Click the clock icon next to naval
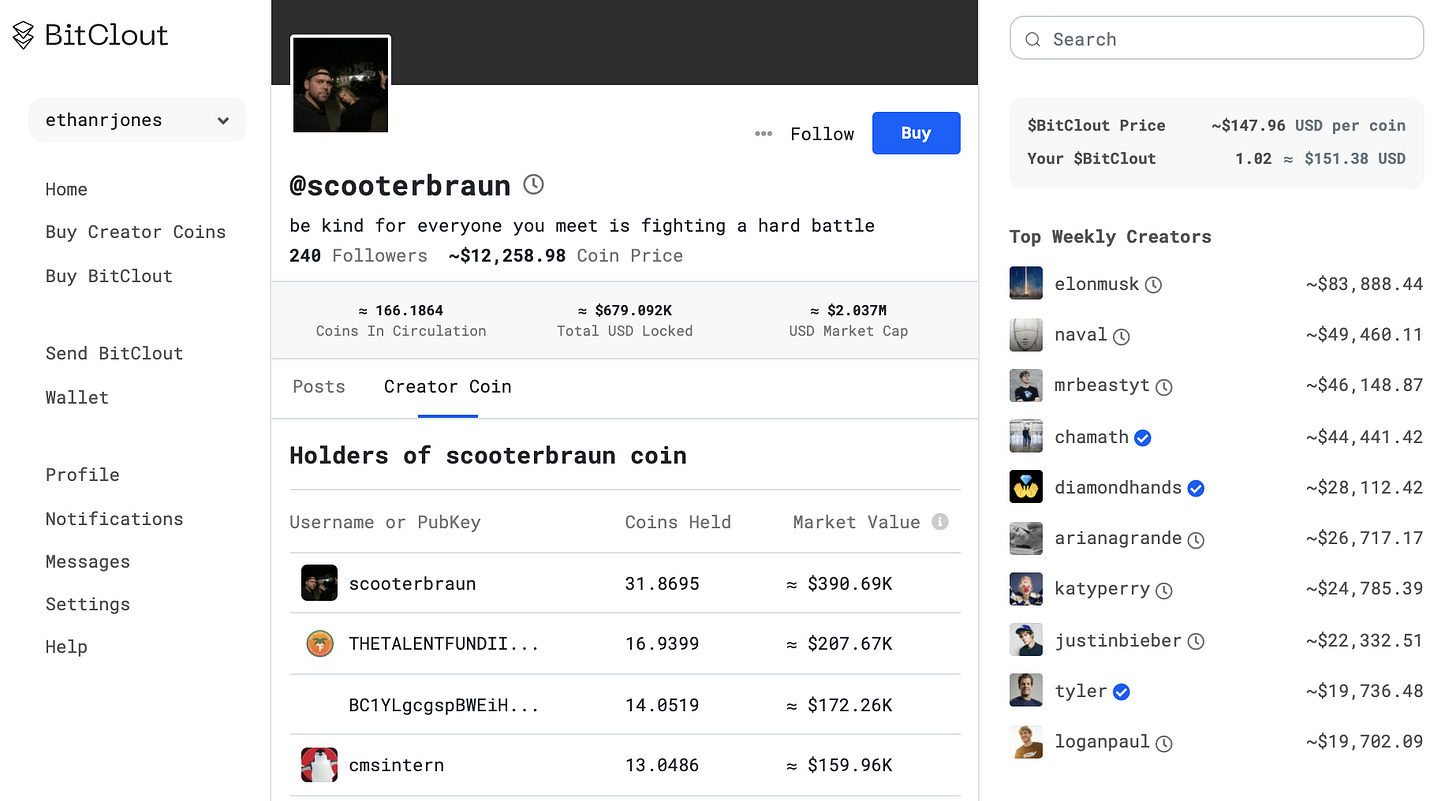The height and width of the screenshot is (801, 1456). coord(1121,336)
